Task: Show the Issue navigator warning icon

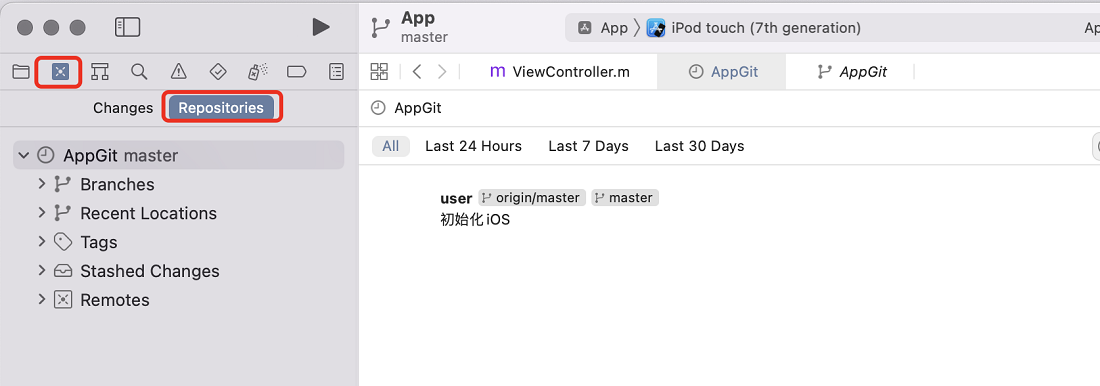Action: click(x=179, y=71)
